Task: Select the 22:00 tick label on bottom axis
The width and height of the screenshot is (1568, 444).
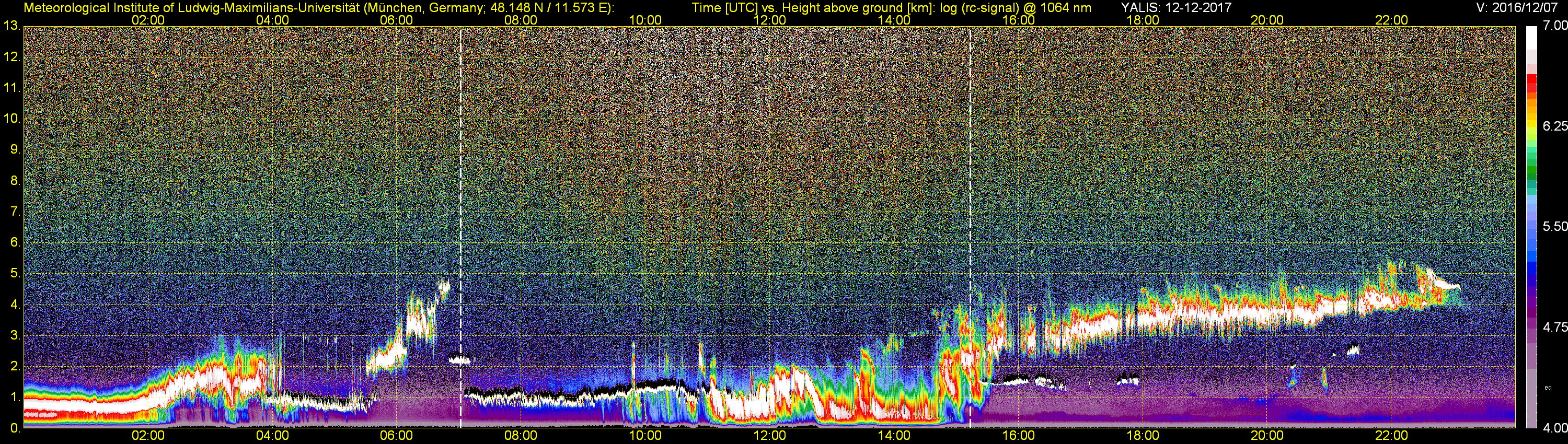Action: click(x=1391, y=436)
